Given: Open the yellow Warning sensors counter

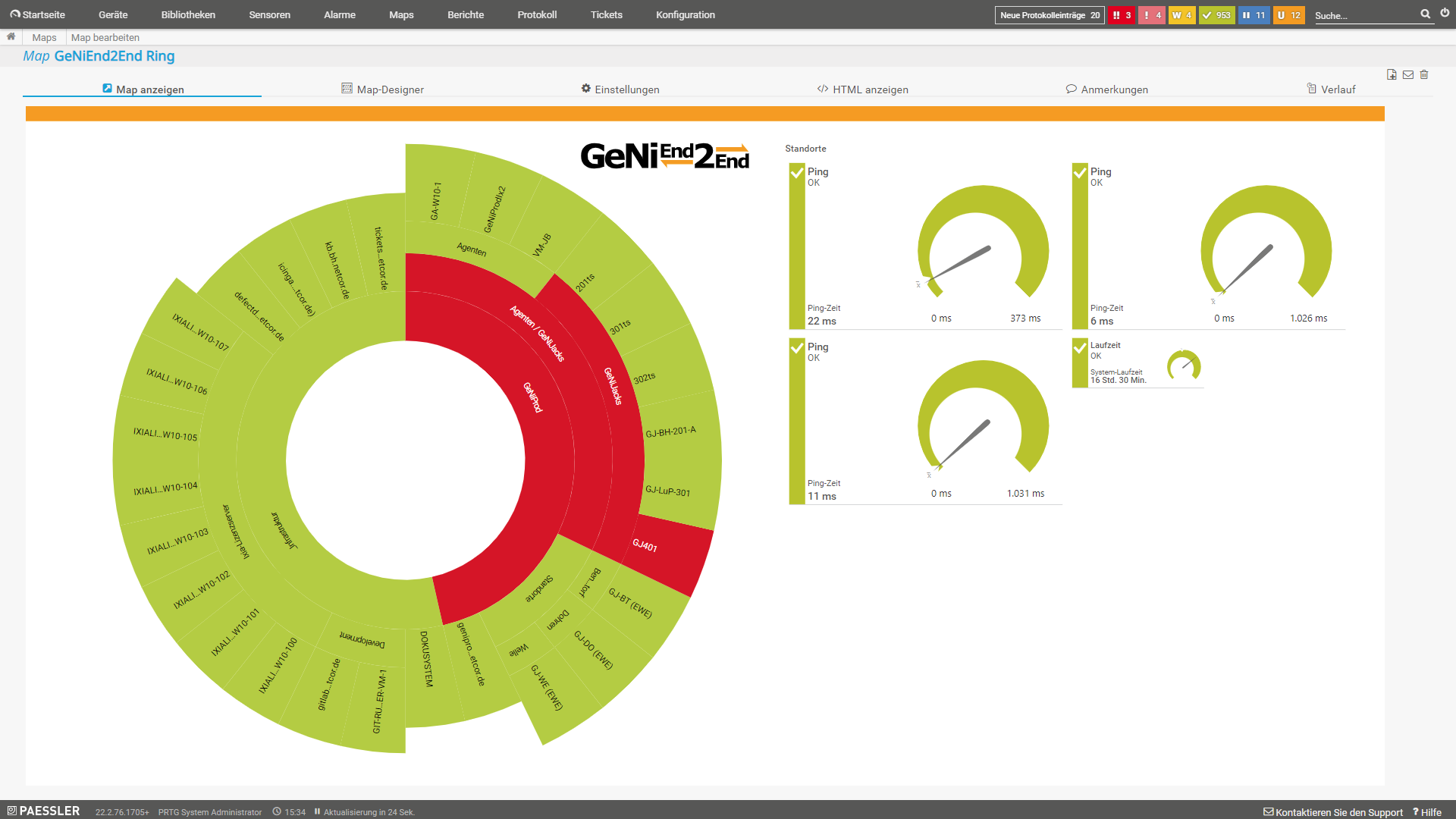Looking at the screenshot, I should click(1181, 15).
